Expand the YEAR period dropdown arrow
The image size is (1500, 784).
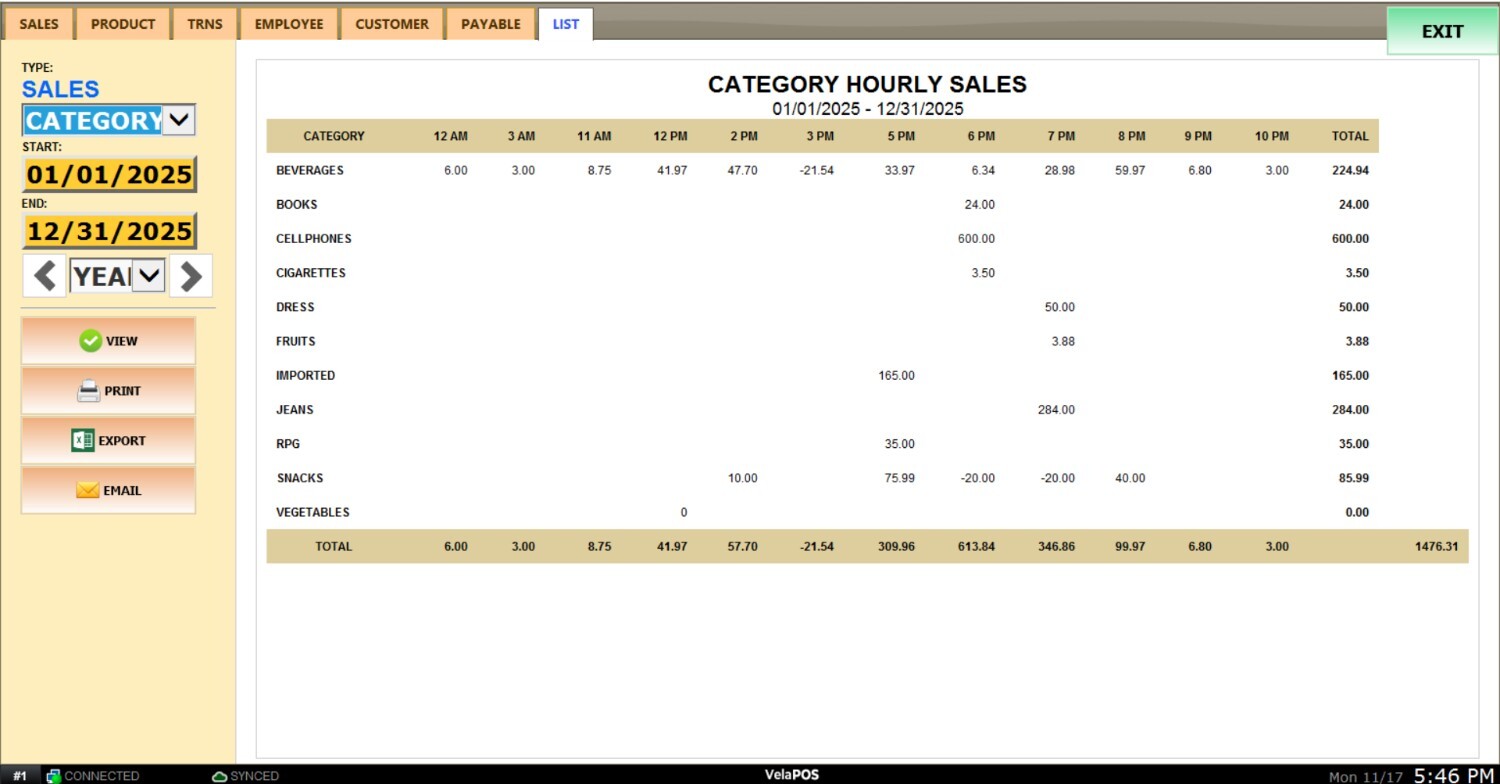[148, 276]
